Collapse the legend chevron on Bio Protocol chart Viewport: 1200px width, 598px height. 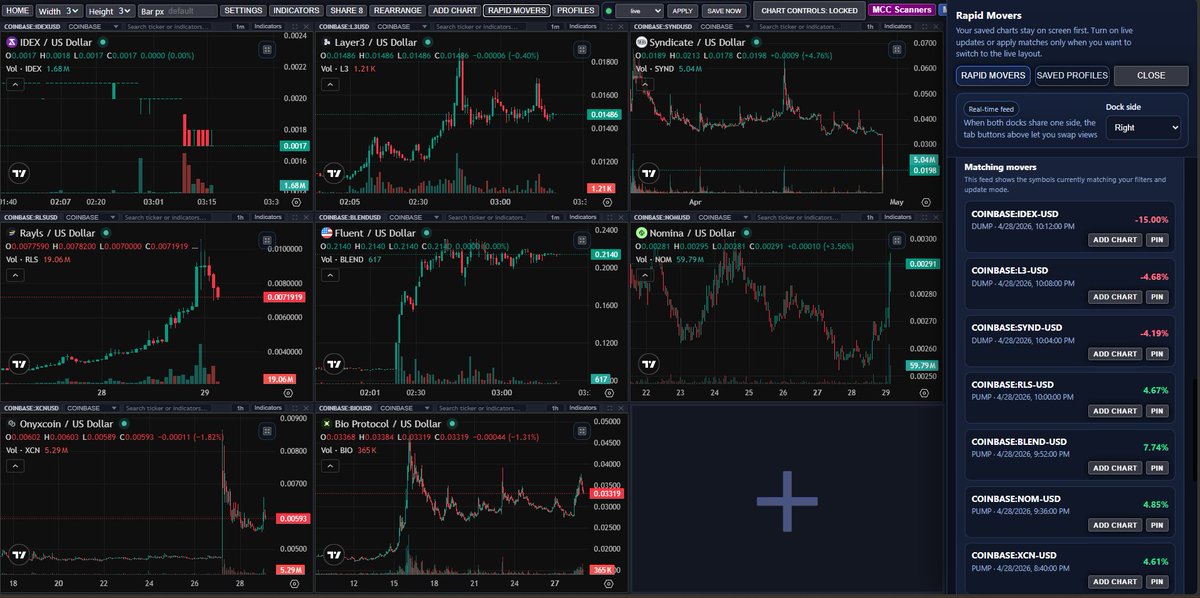[x=331, y=467]
